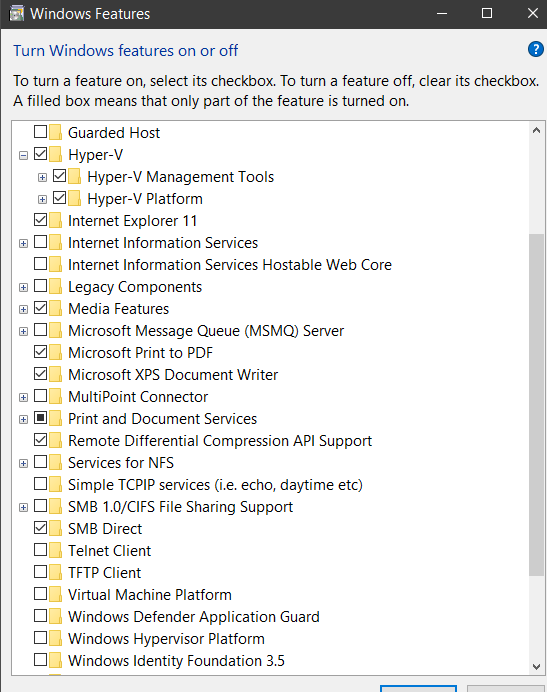The width and height of the screenshot is (547, 692).
Task: Expand Print and Document Services node
Action: click(x=23, y=420)
